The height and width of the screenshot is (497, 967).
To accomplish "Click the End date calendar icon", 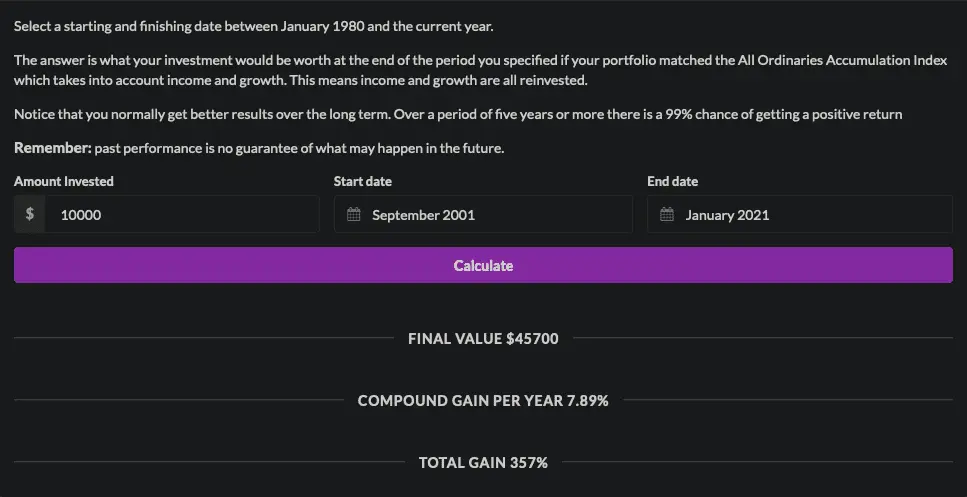I will (667, 215).
